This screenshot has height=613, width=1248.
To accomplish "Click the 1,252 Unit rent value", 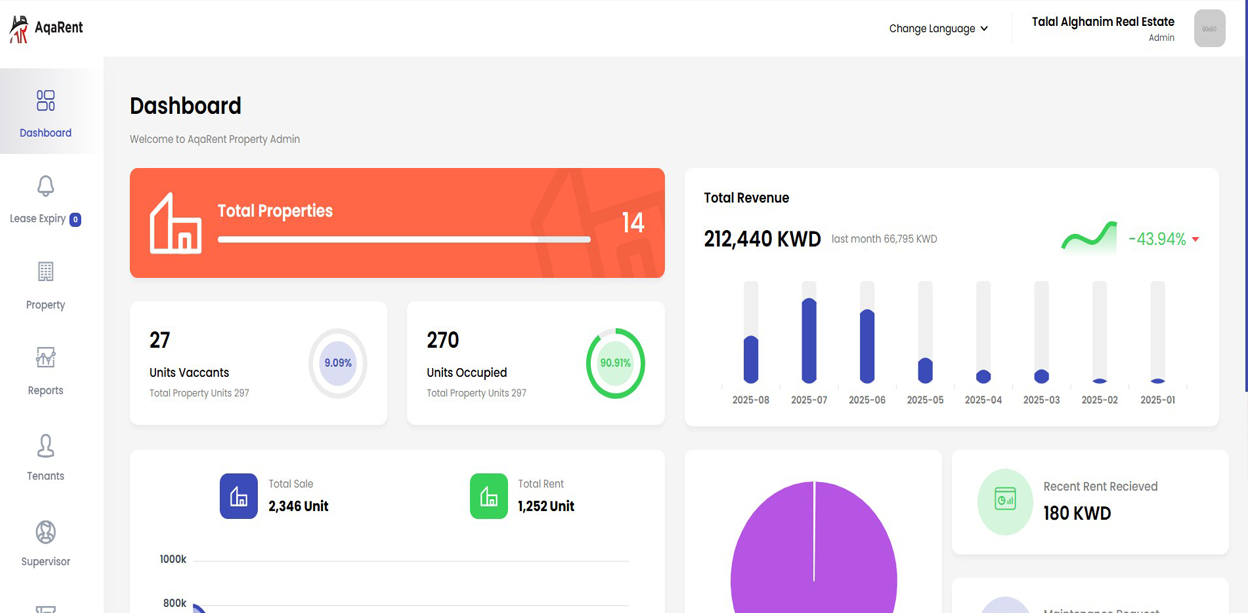I will [x=546, y=506].
